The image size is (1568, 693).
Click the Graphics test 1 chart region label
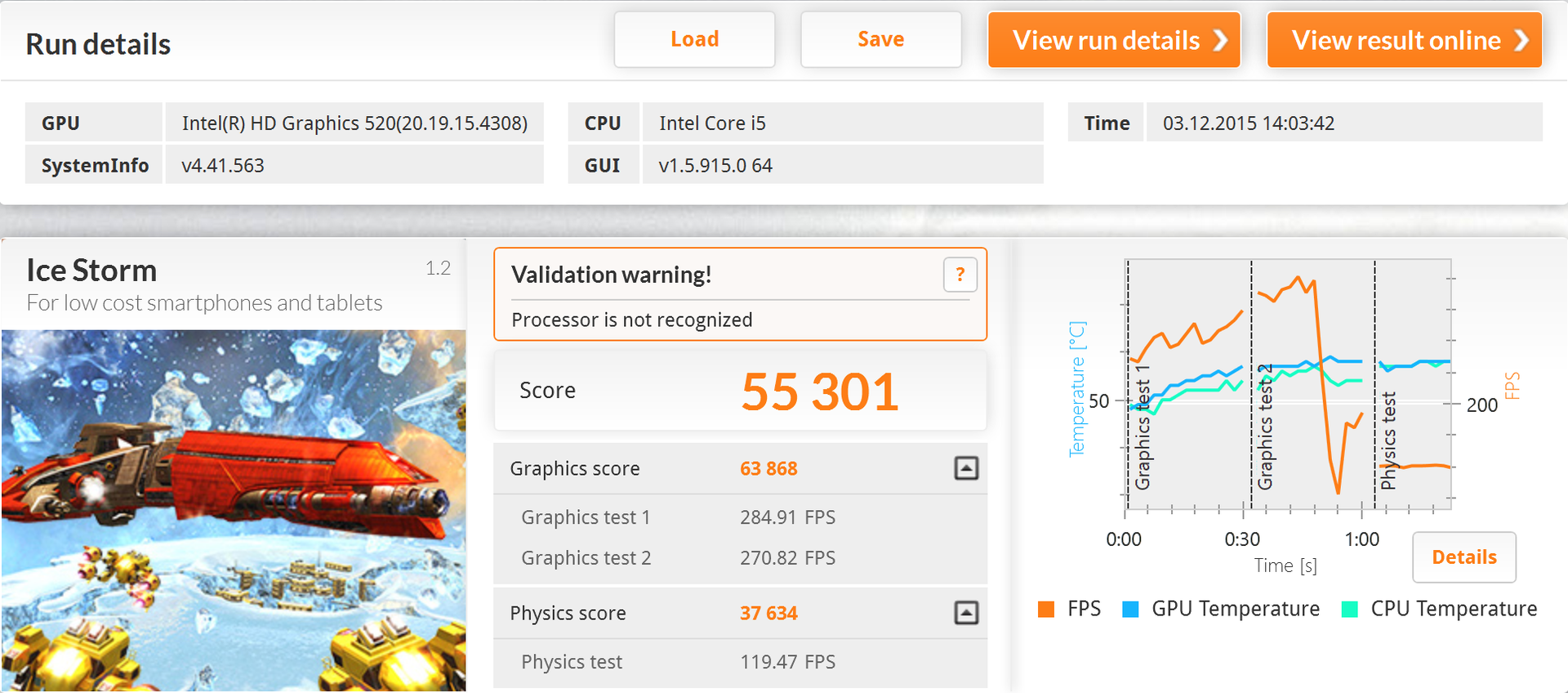point(1143,427)
